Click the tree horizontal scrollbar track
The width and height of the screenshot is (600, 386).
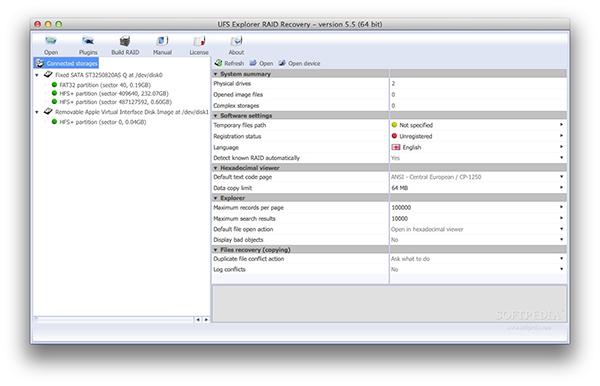click(114, 319)
